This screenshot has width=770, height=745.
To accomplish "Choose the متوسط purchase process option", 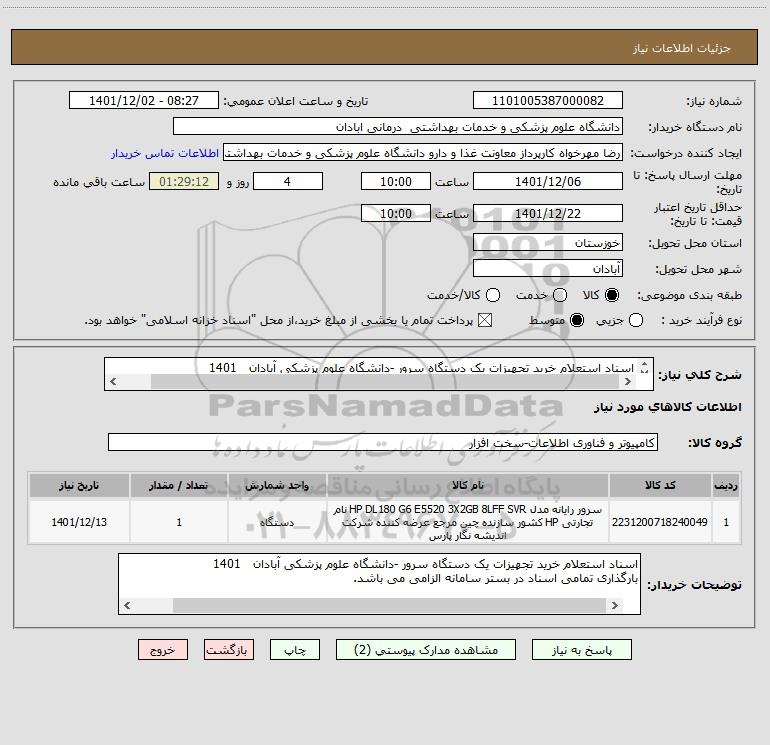I will 577,321.
